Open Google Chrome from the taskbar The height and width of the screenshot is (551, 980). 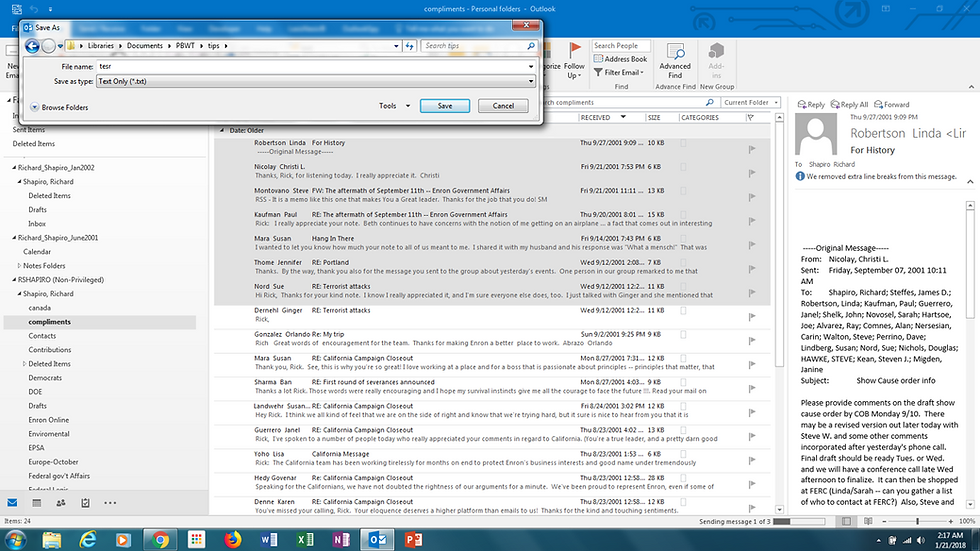tap(160, 539)
